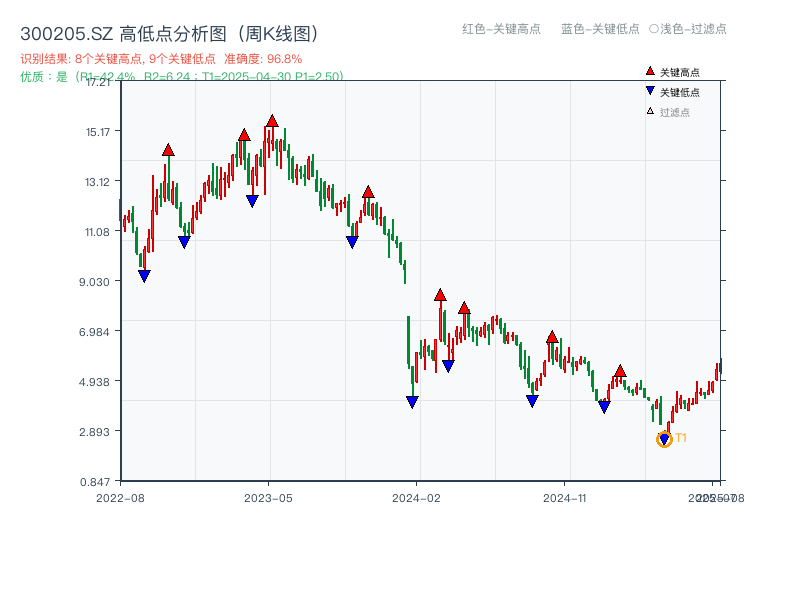Select the leftmost red key-high triangle on chart
This screenshot has height=600, width=800.
tap(168, 150)
